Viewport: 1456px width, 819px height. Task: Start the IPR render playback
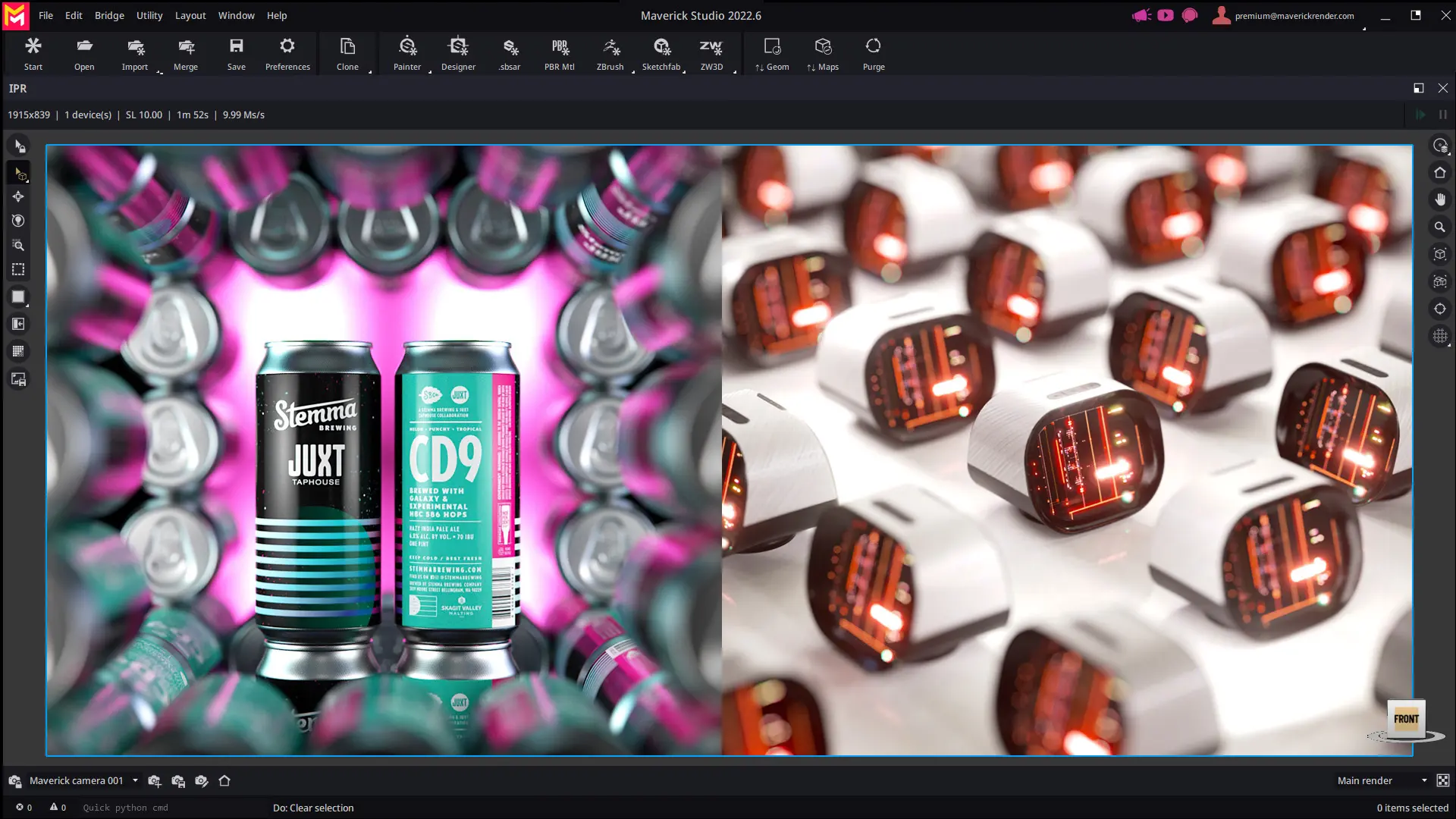click(x=1420, y=115)
